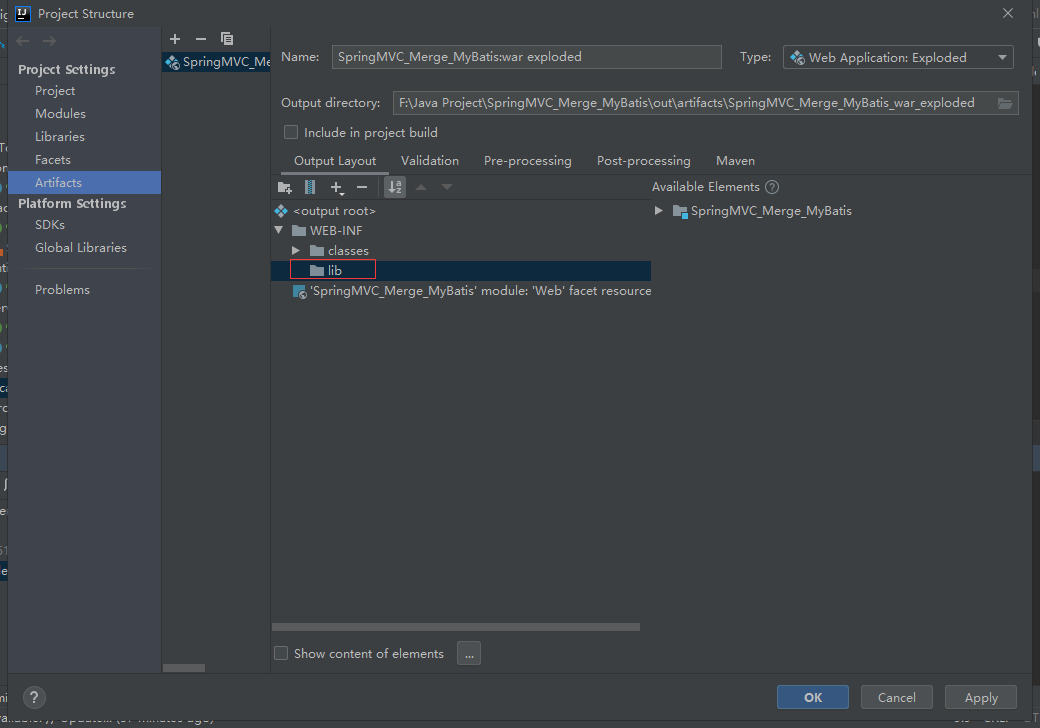Open the Maven tab
The image size is (1040, 728).
tap(735, 161)
